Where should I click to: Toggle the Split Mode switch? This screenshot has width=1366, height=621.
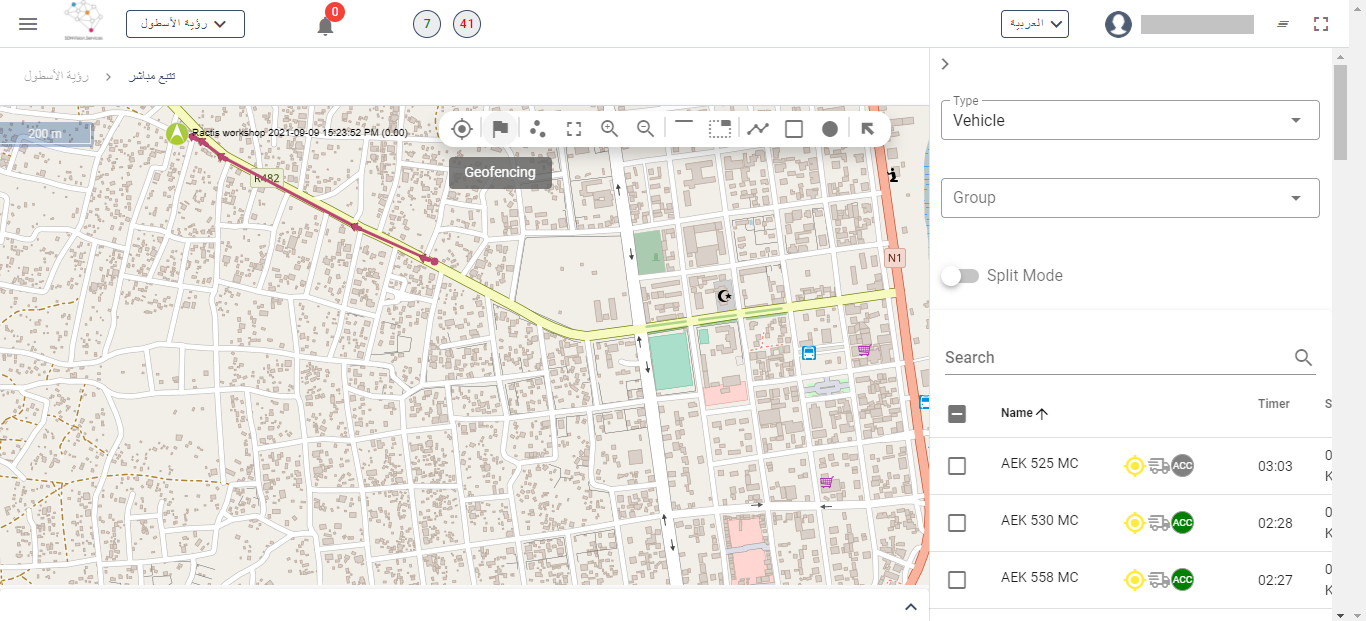960,276
